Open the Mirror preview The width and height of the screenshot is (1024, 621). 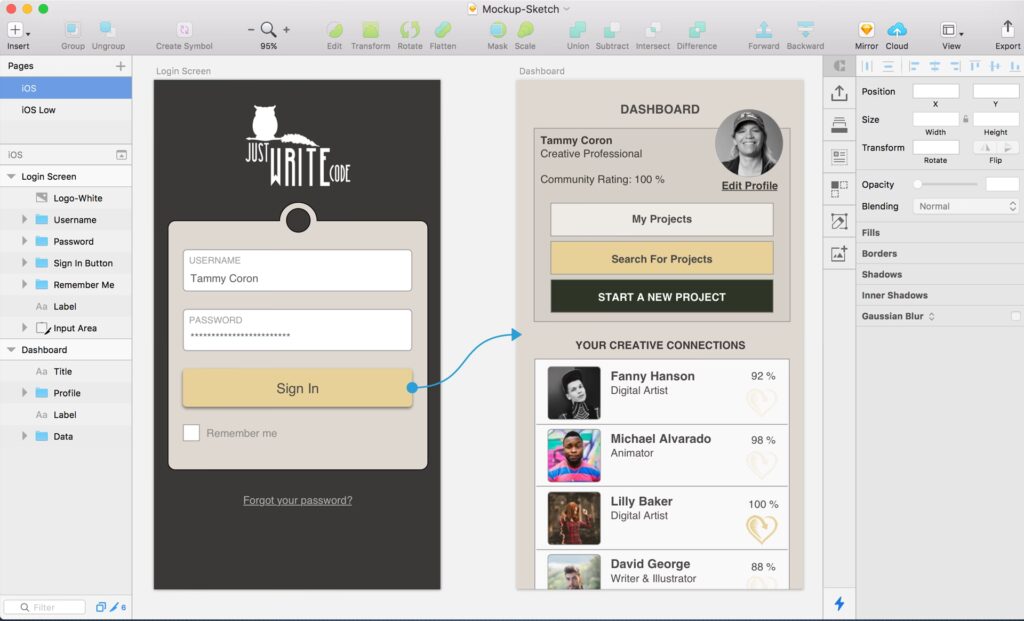[x=866, y=31]
